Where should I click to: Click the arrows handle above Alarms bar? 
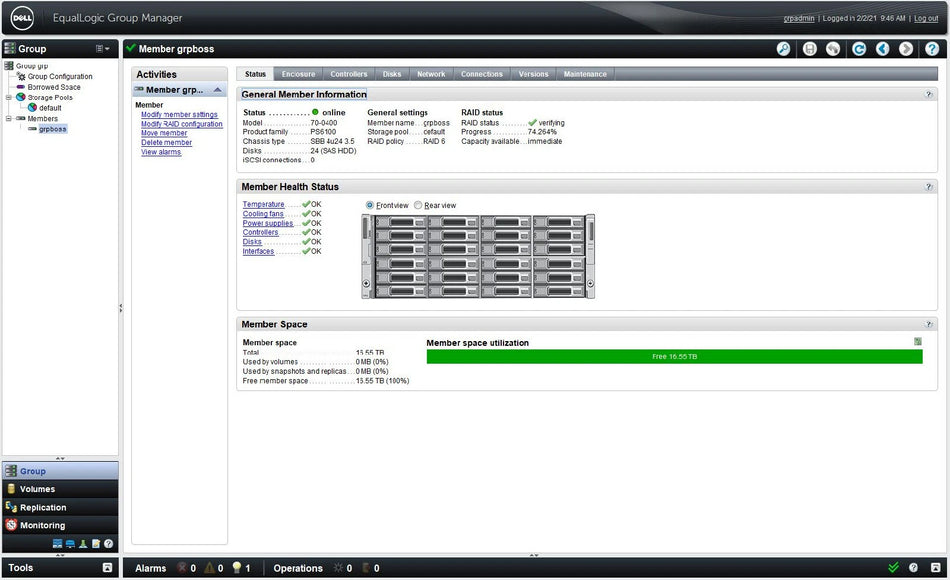click(534, 555)
